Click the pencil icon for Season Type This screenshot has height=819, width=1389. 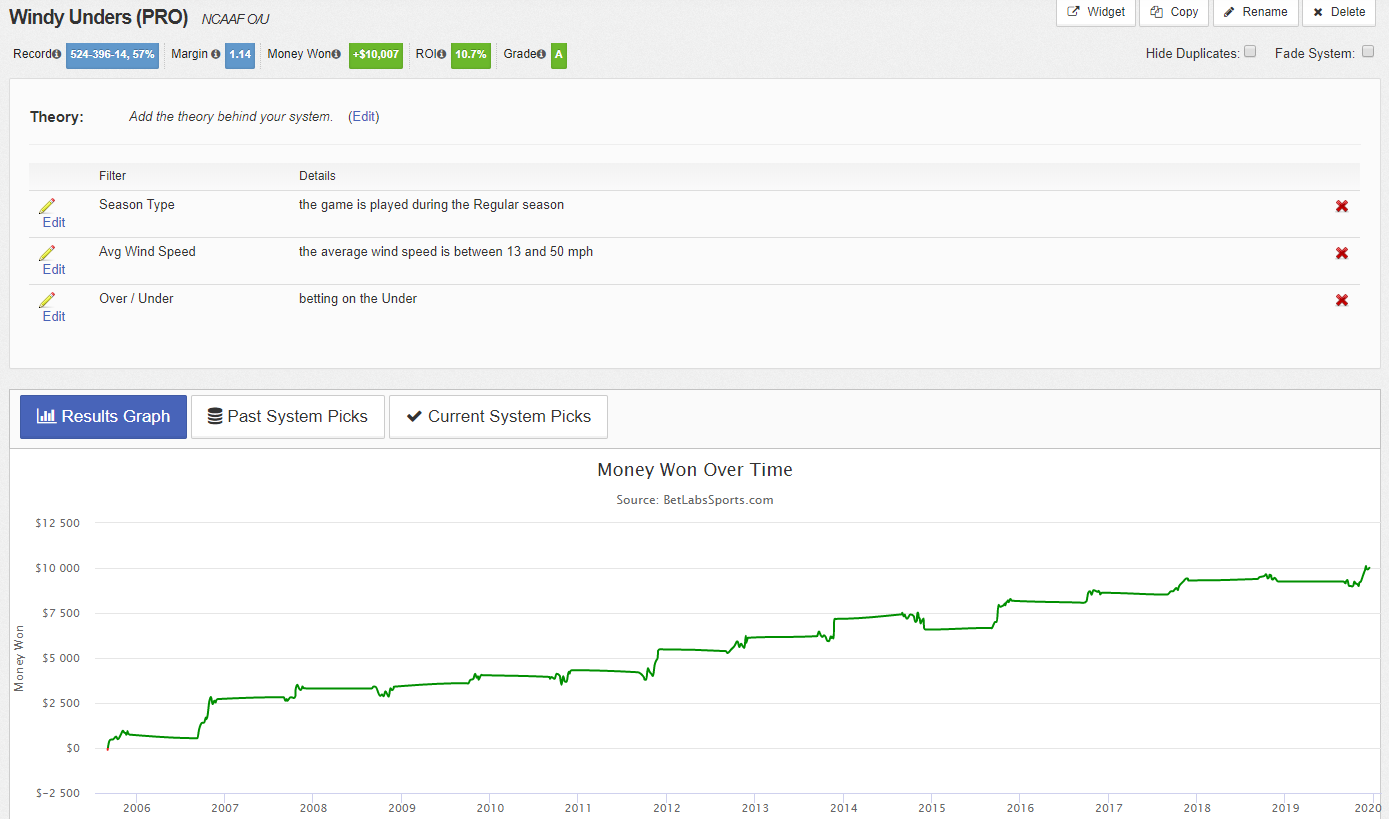click(47, 206)
